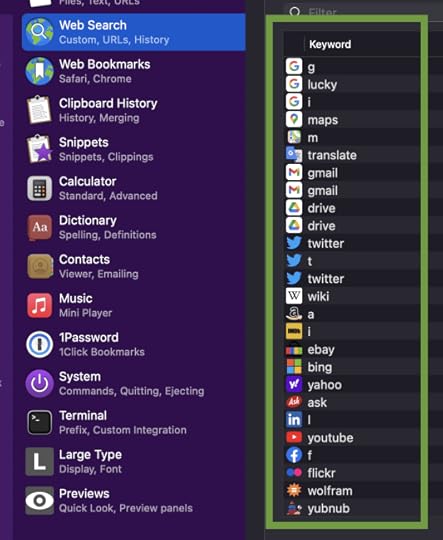Open the Web Bookmarks section
This screenshot has height=540, width=443.
(134, 71)
